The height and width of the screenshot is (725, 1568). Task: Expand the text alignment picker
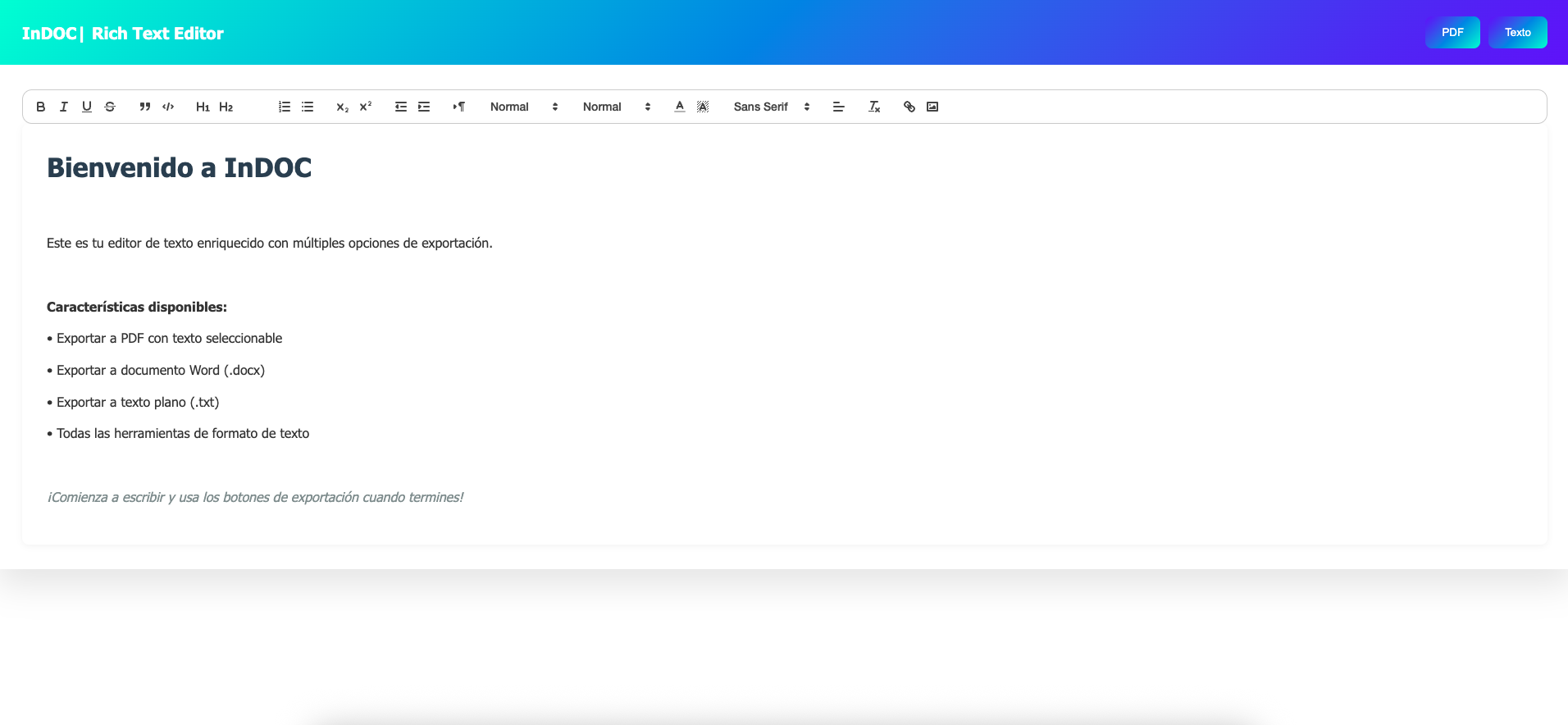[838, 107]
